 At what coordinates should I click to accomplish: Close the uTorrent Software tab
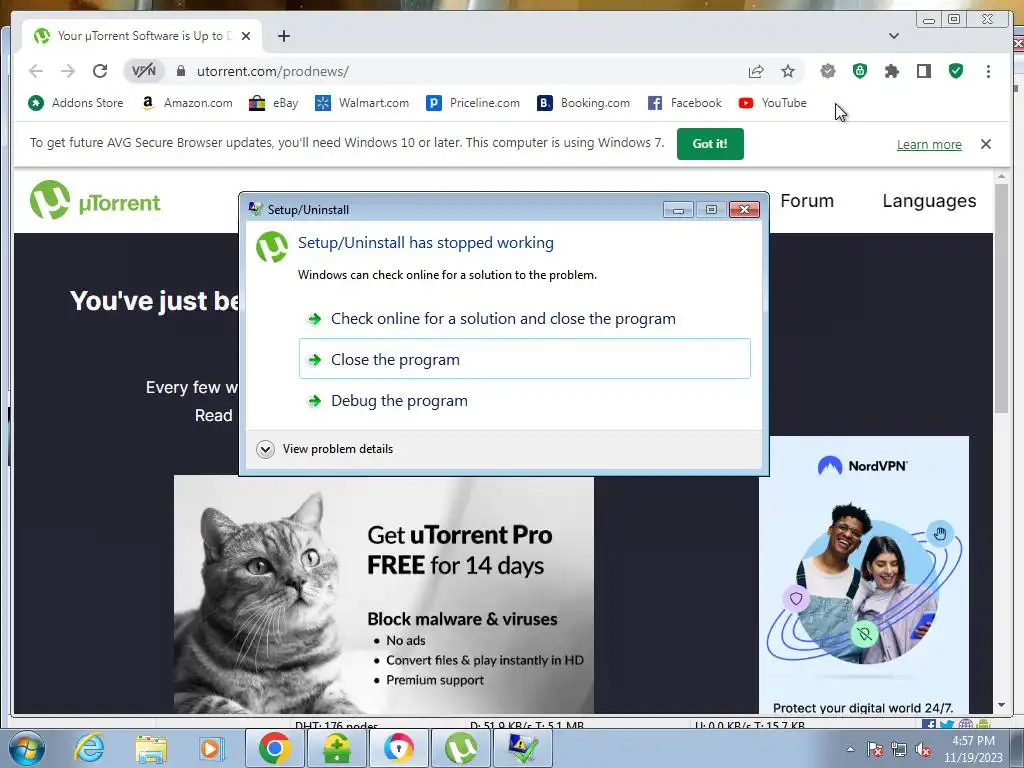point(246,36)
